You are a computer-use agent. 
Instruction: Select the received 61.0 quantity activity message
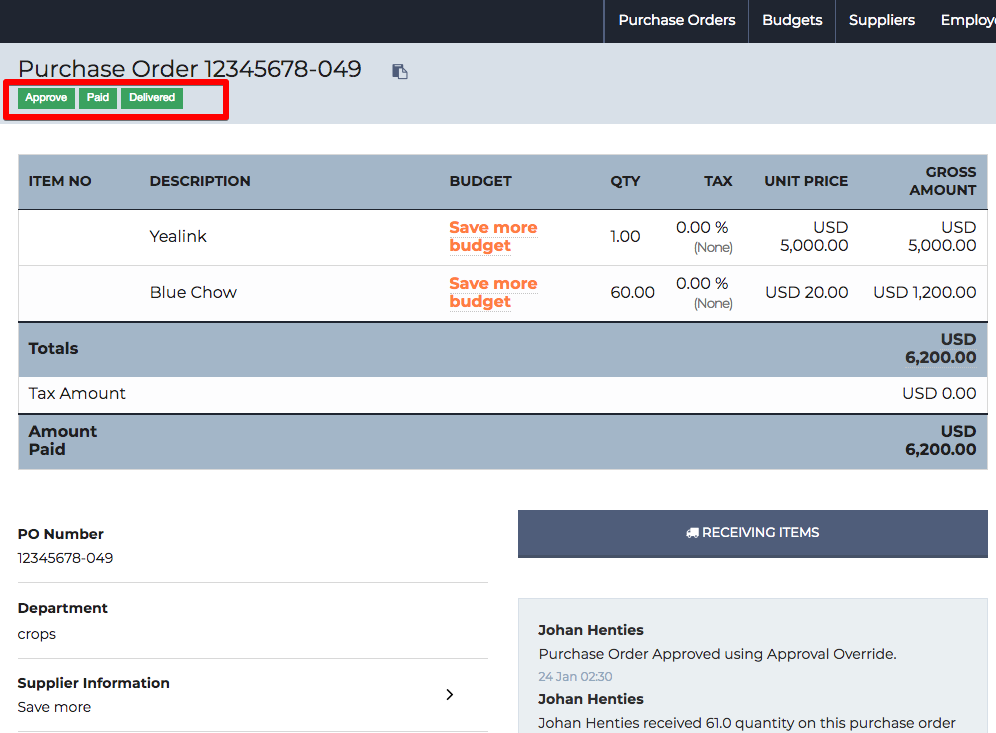746,723
